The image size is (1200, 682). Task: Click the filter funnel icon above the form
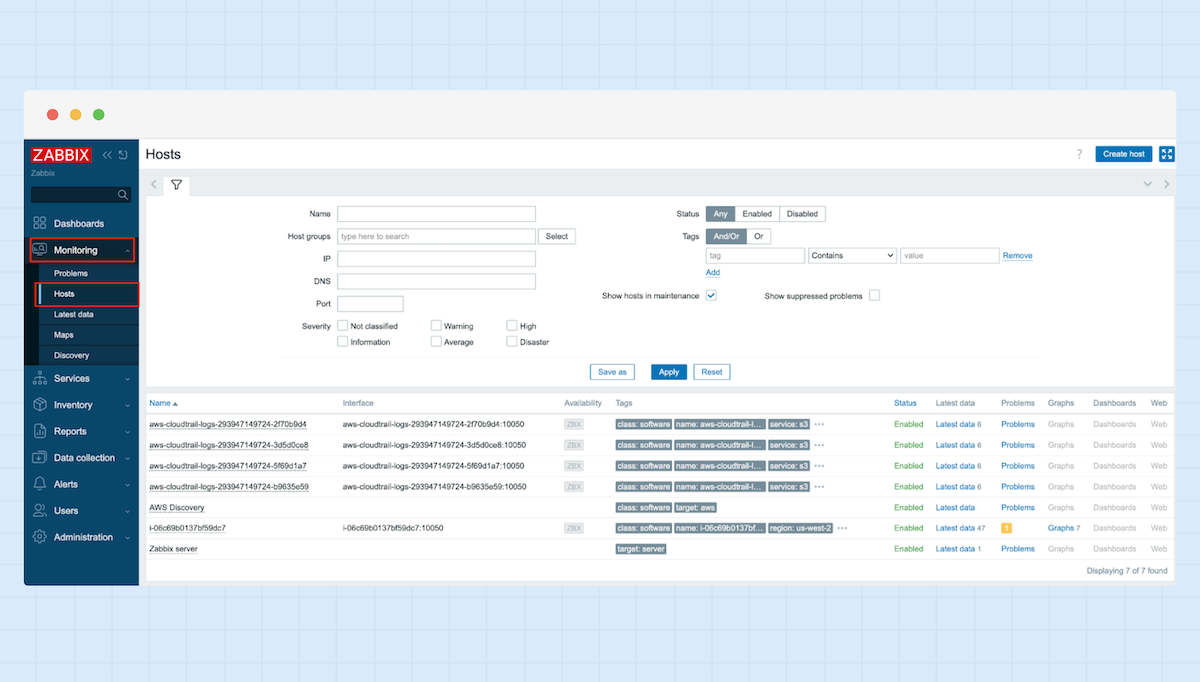[x=176, y=185]
